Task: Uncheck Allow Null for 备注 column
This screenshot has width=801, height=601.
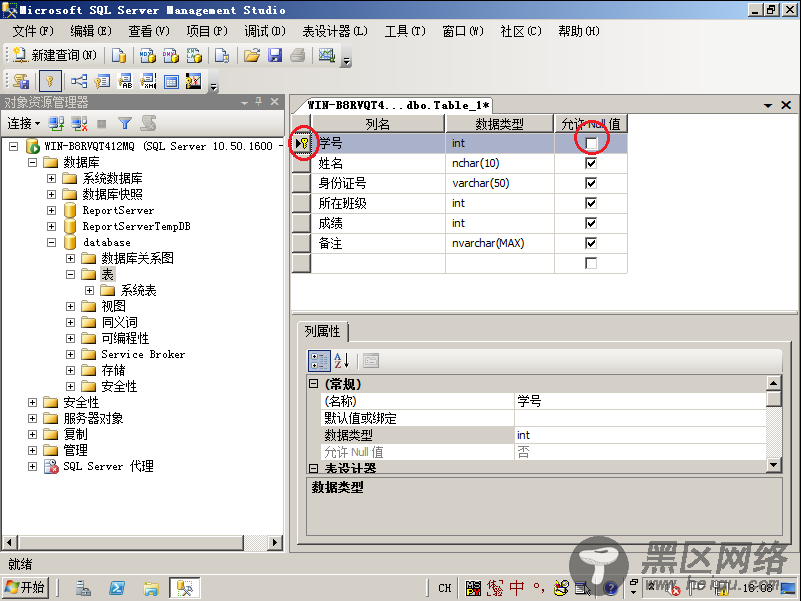Action: 591,243
